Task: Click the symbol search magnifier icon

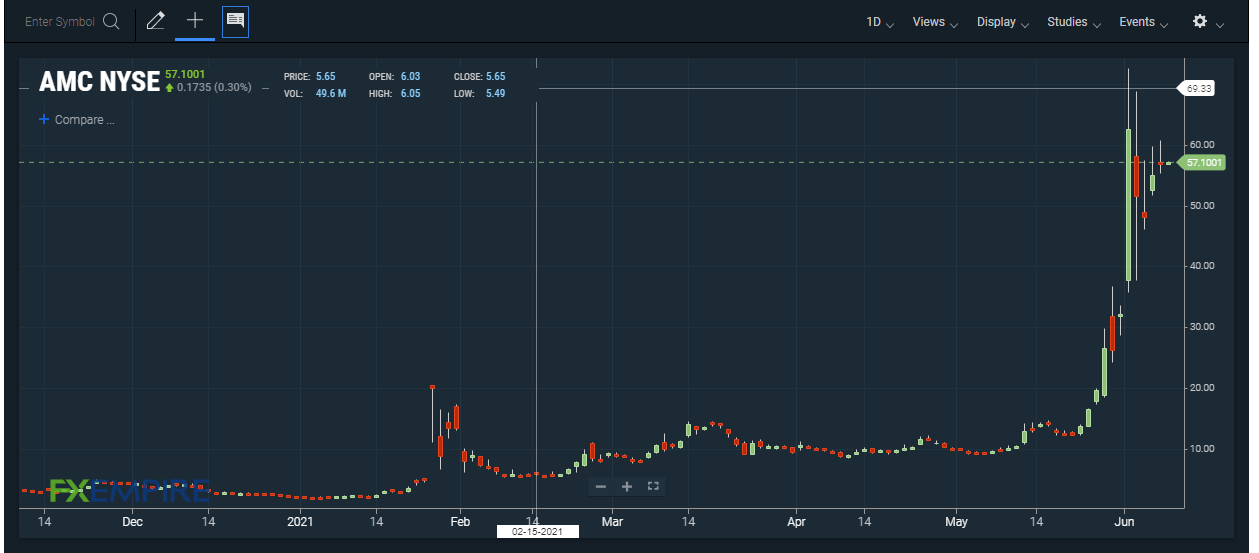Action: tap(111, 21)
